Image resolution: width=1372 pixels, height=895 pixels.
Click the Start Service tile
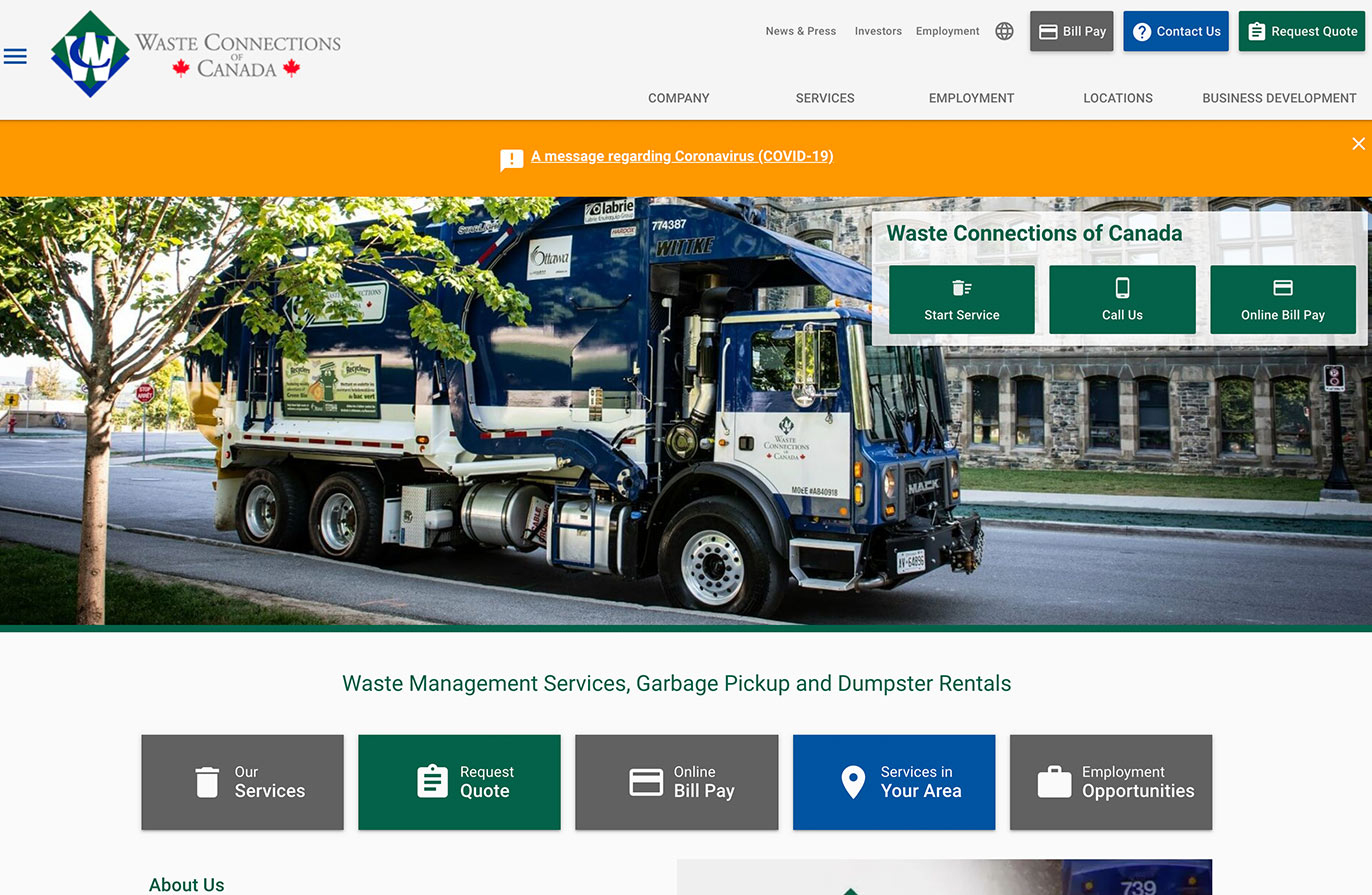(x=962, y=300)
